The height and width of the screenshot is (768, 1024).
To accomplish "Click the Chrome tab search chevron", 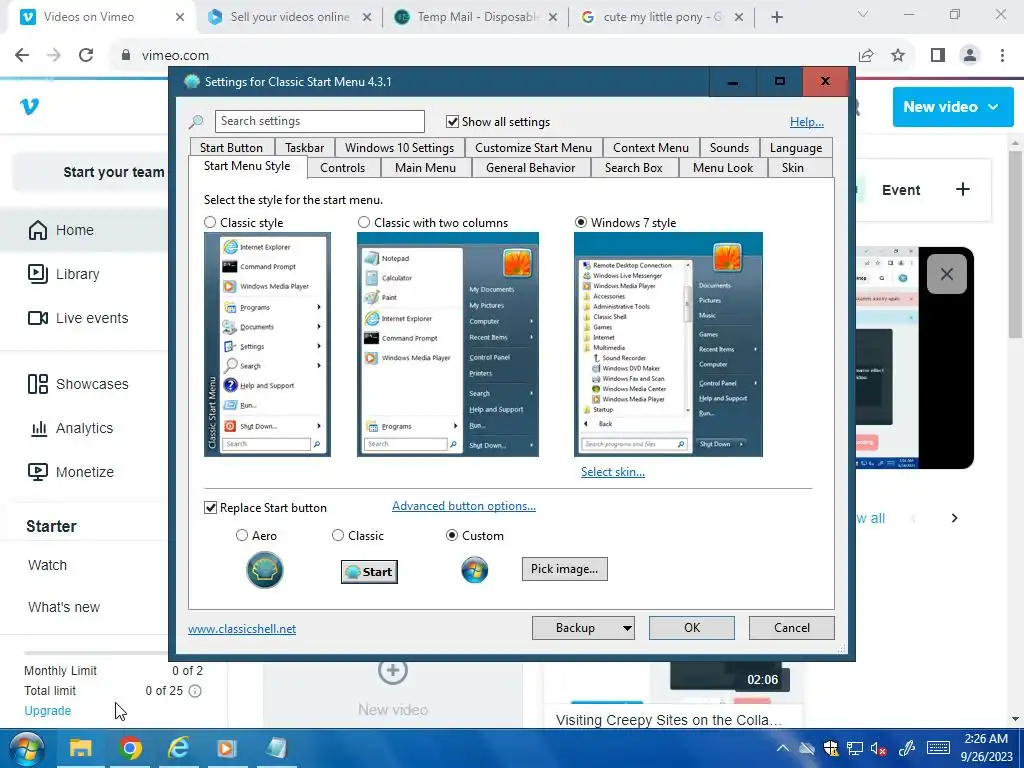I will 863,14.
